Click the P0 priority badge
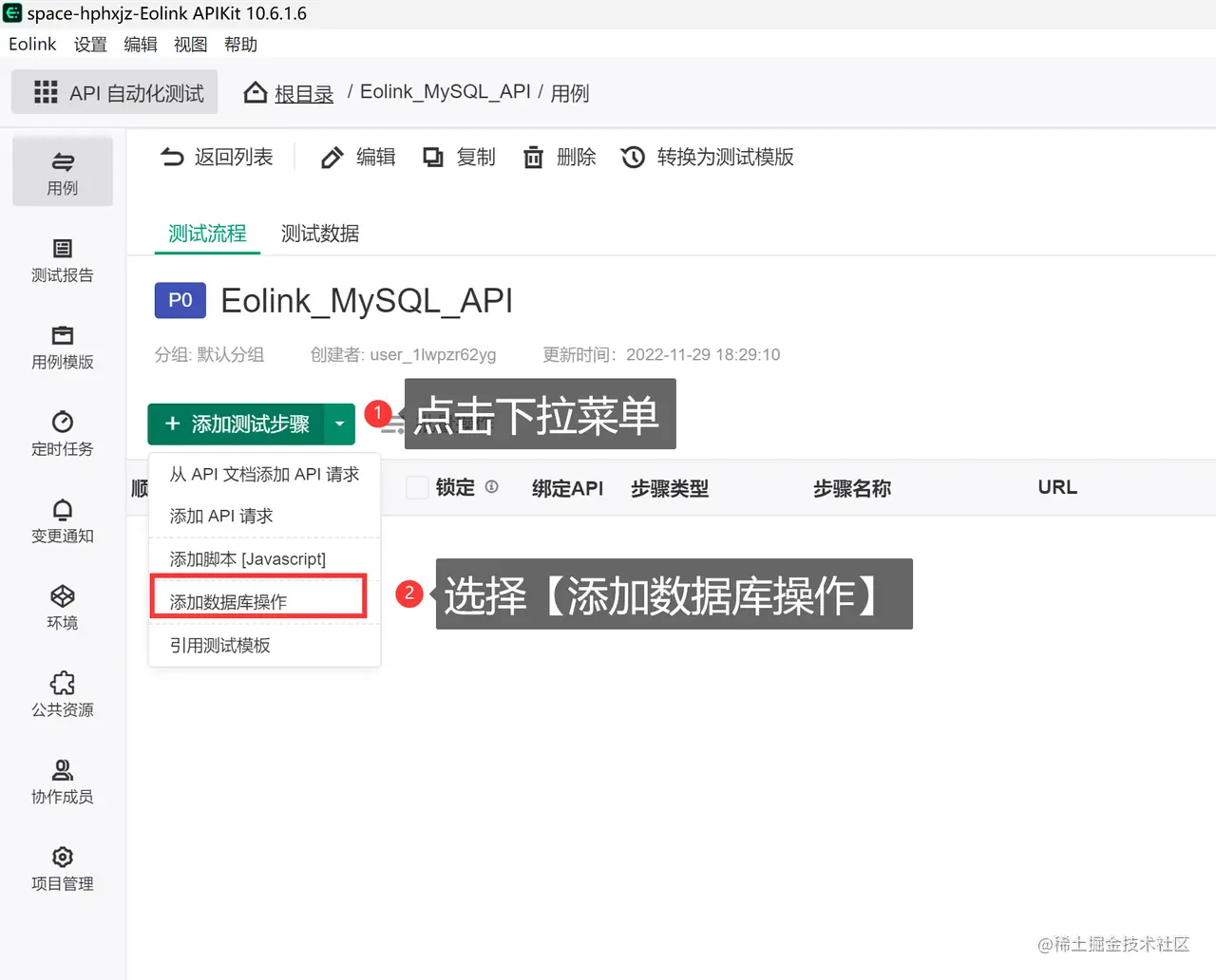1216x980 pixels. [180, 300]
